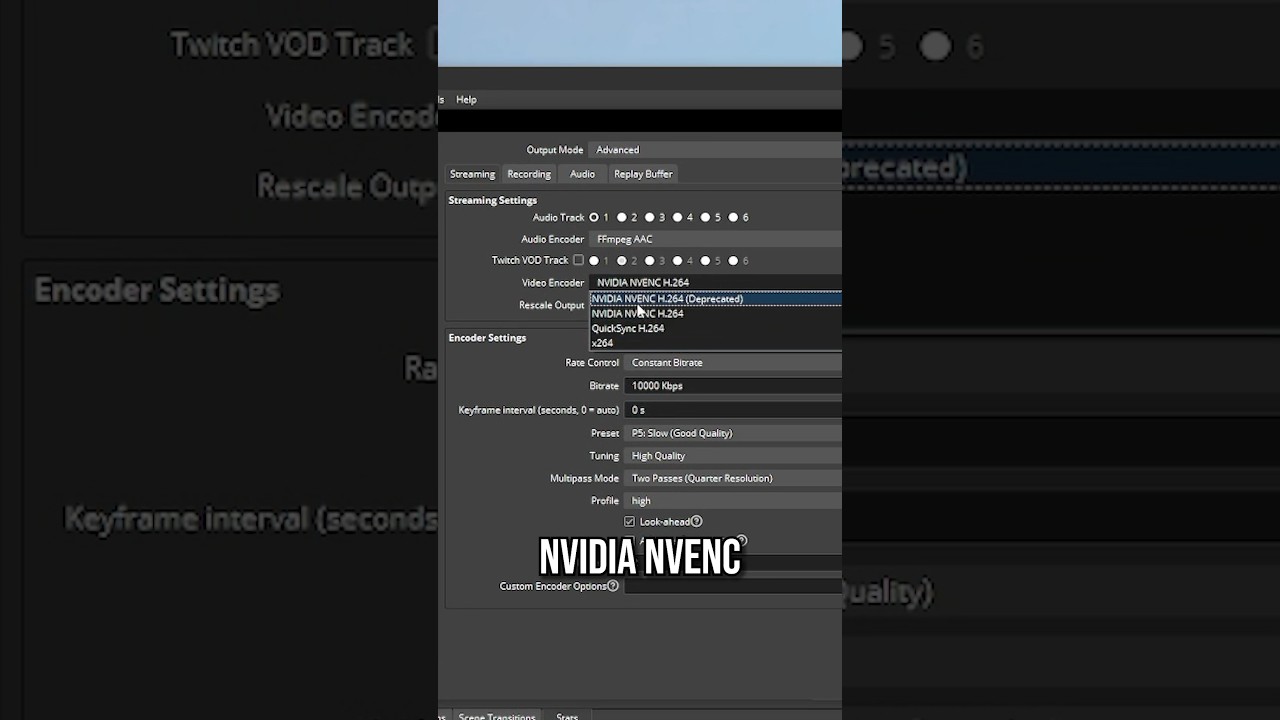The image size is (1280, 720).
Task: Select Twitch VOD Track 5 radio button
Action: pyautogui.click(x=706, y=261)
